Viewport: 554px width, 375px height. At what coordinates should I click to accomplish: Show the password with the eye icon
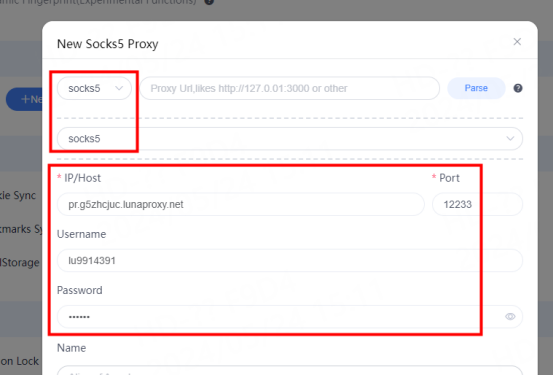(510, 316)
